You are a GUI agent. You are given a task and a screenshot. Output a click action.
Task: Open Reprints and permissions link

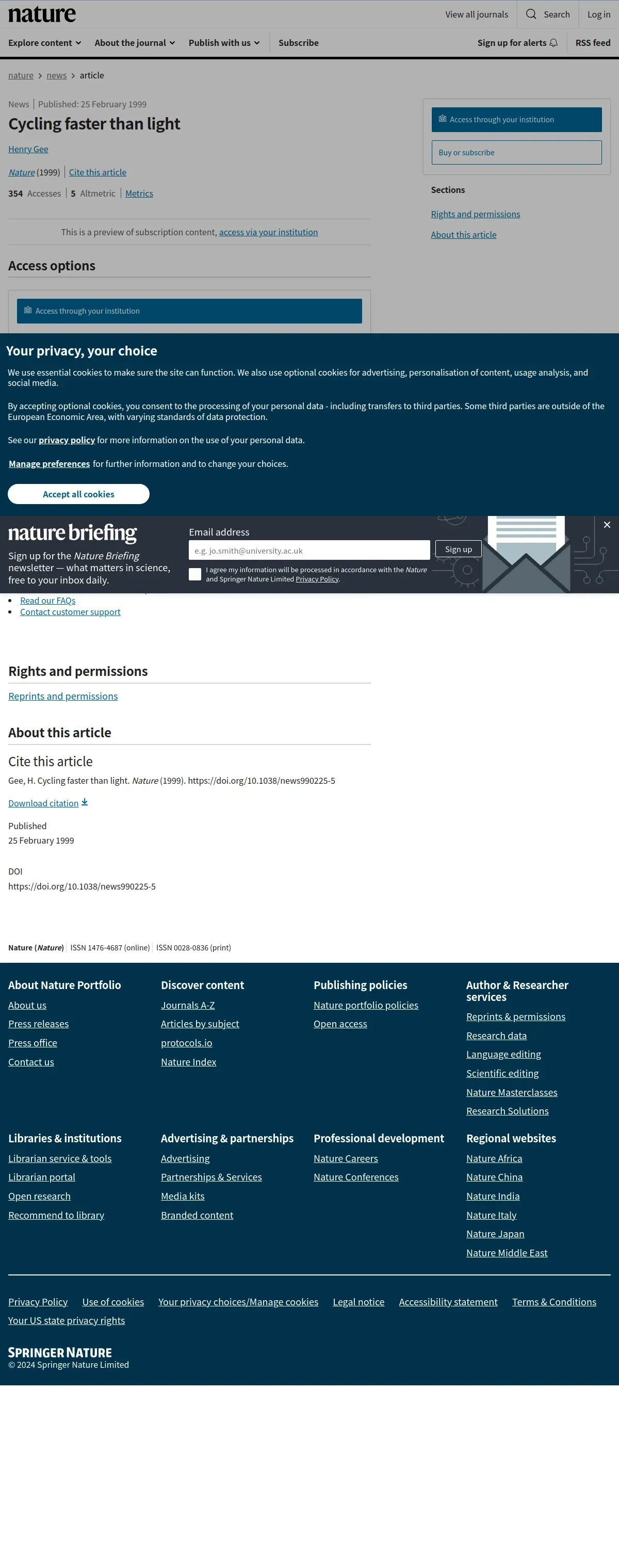(63, 697)
